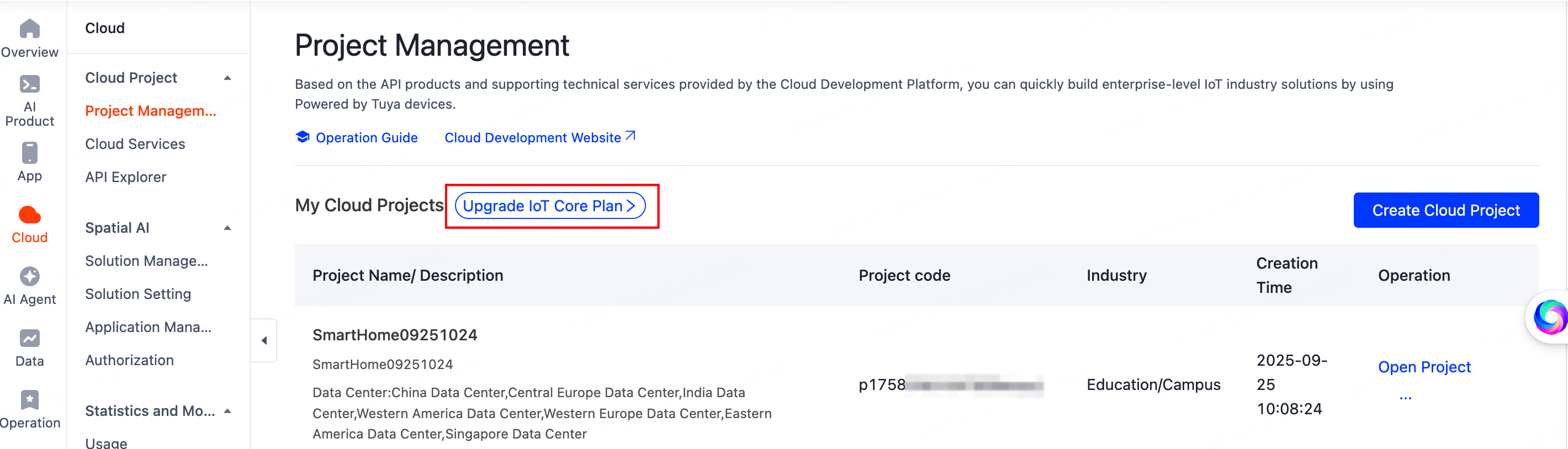
Task: Click Upgrade IoT Core Plan button
Action: [550, 206]
